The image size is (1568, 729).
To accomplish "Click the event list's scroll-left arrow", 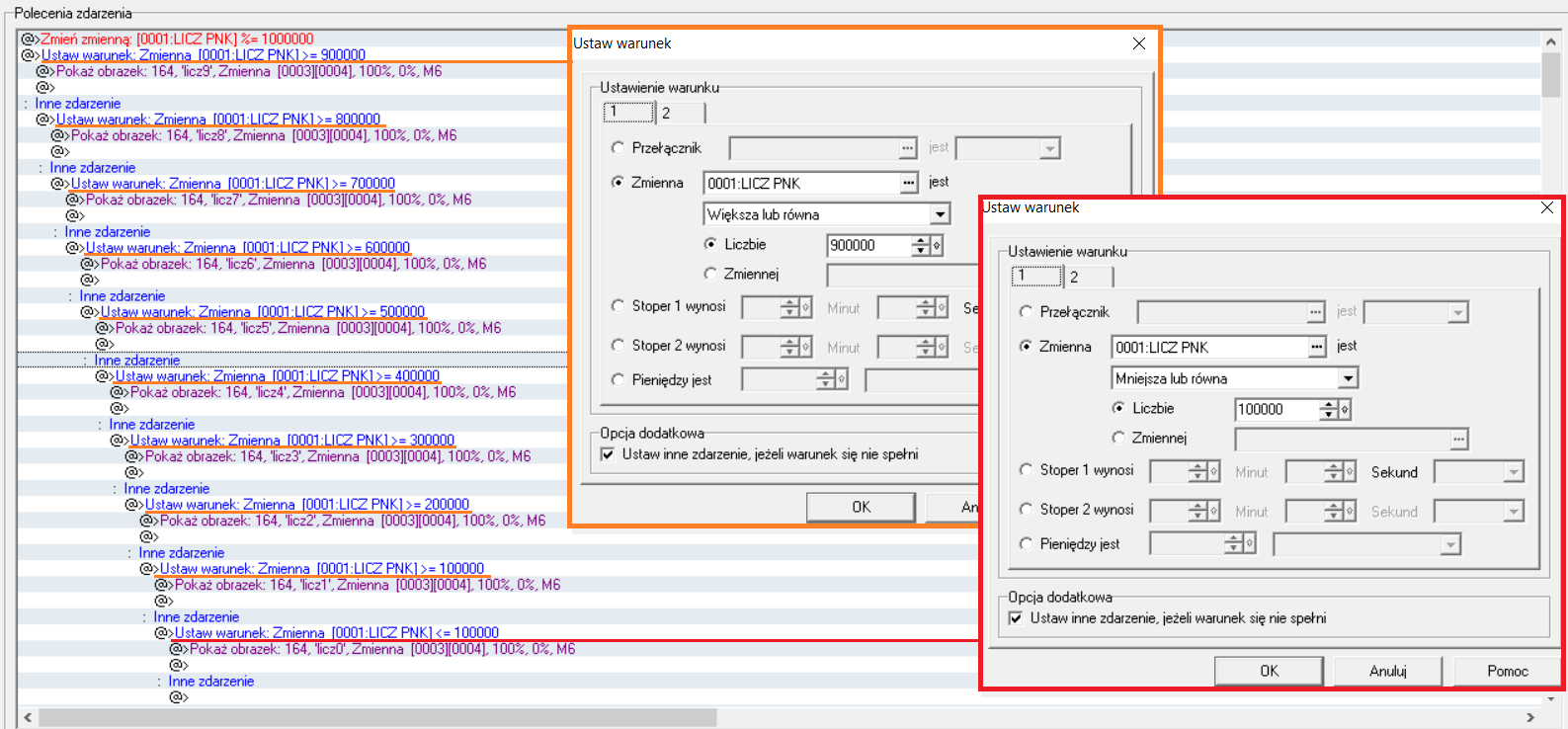I will 28,717.
